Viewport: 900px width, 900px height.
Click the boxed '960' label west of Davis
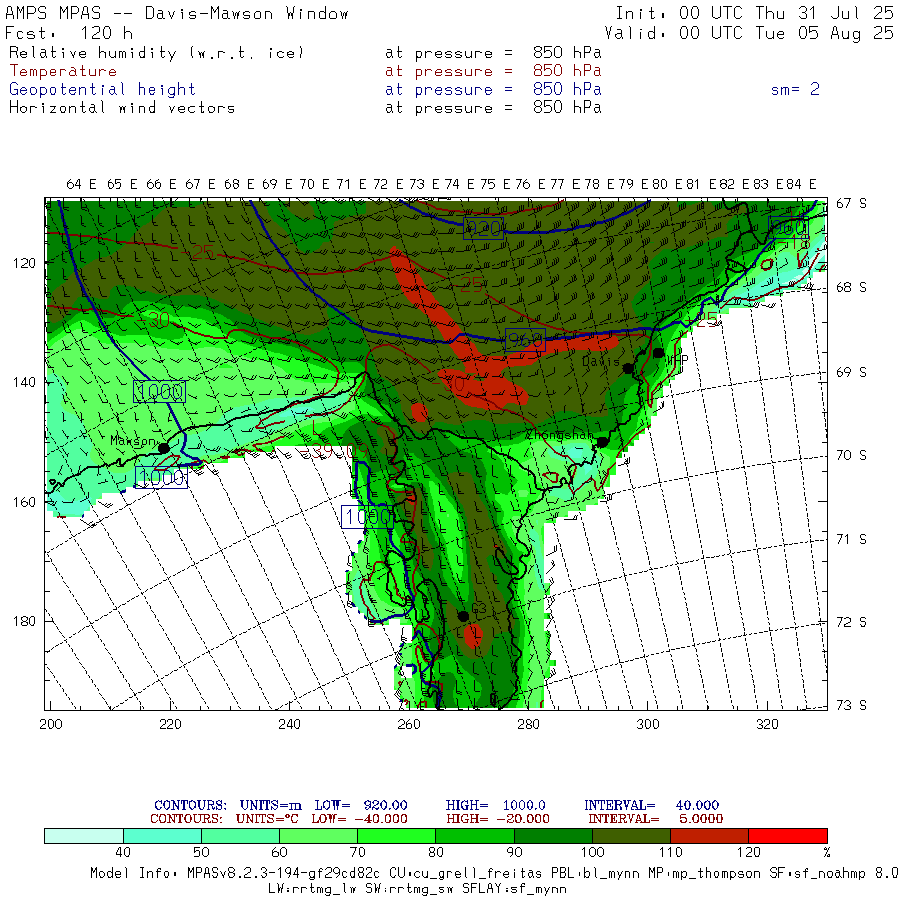coord(525,340)
